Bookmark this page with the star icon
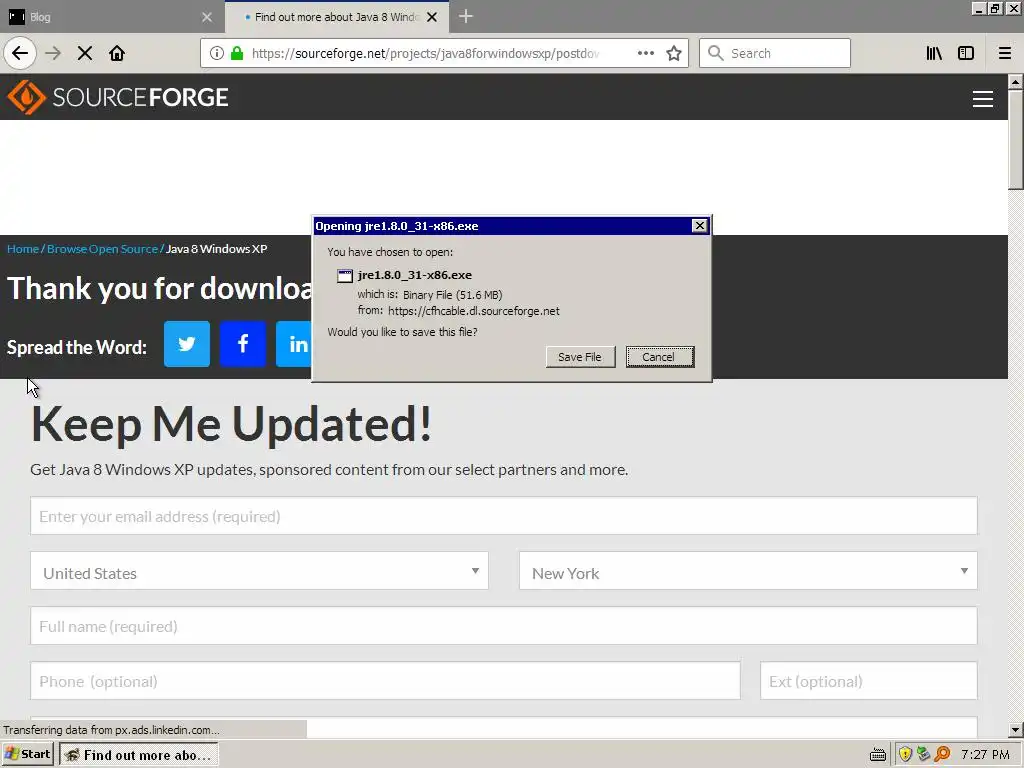1024x768 pixels. tap(674, 53)
